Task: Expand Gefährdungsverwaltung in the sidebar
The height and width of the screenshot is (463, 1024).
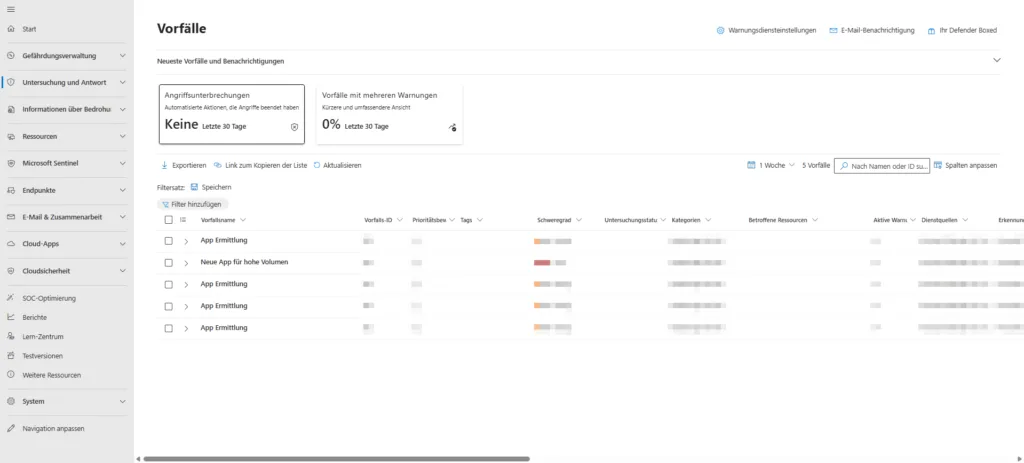Action: 122,56
